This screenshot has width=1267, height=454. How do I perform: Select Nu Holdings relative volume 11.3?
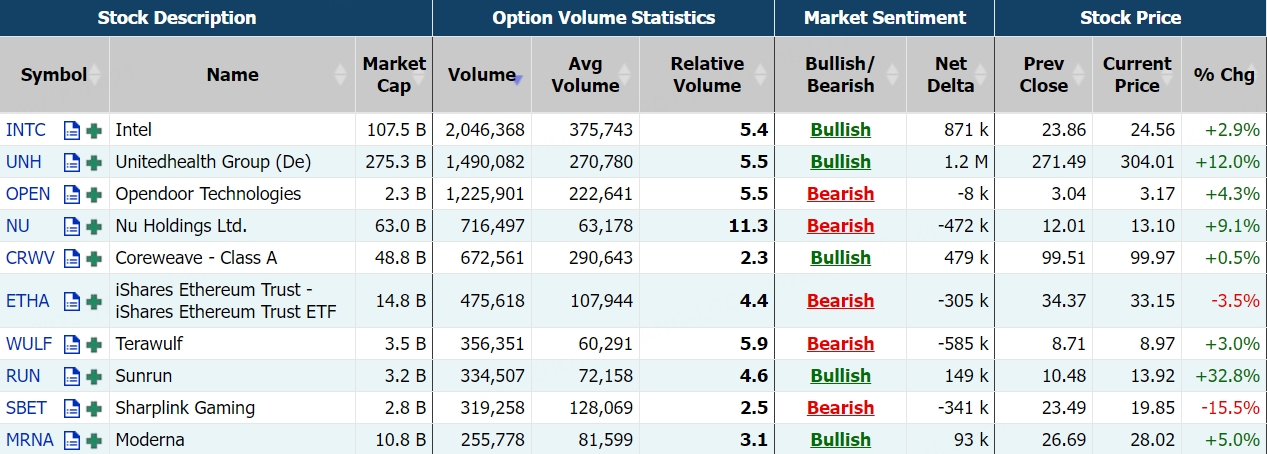click(707, 226)
